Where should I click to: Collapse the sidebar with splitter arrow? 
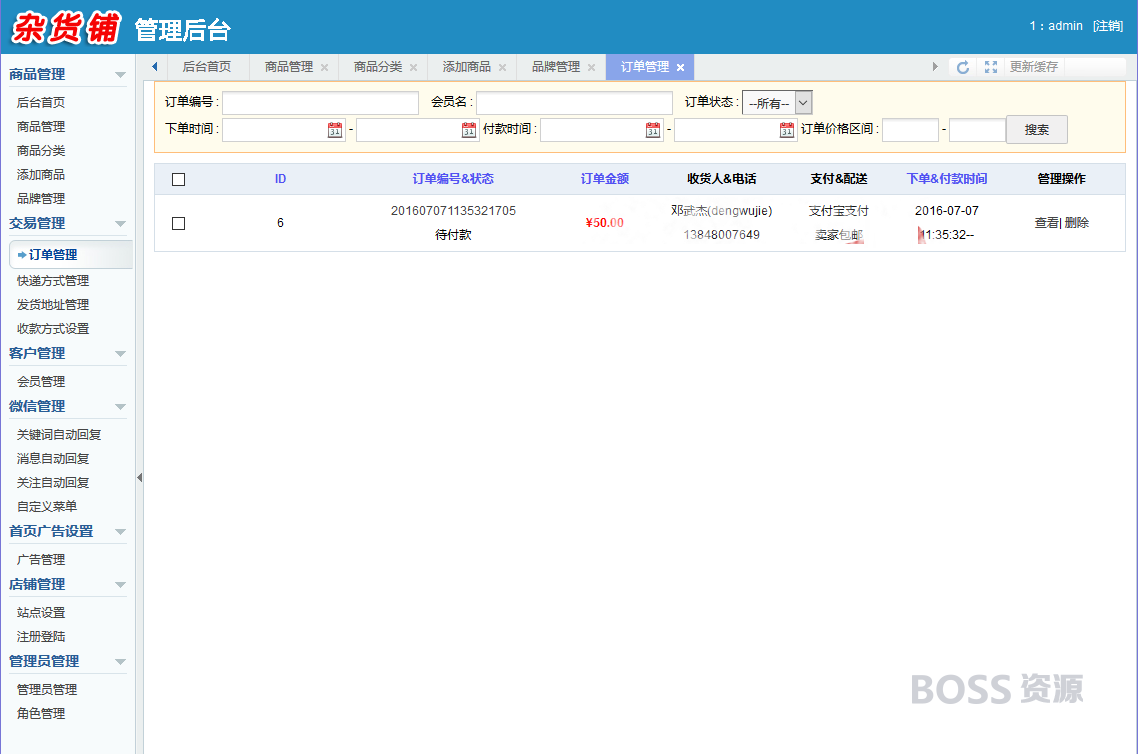(139, 478)
